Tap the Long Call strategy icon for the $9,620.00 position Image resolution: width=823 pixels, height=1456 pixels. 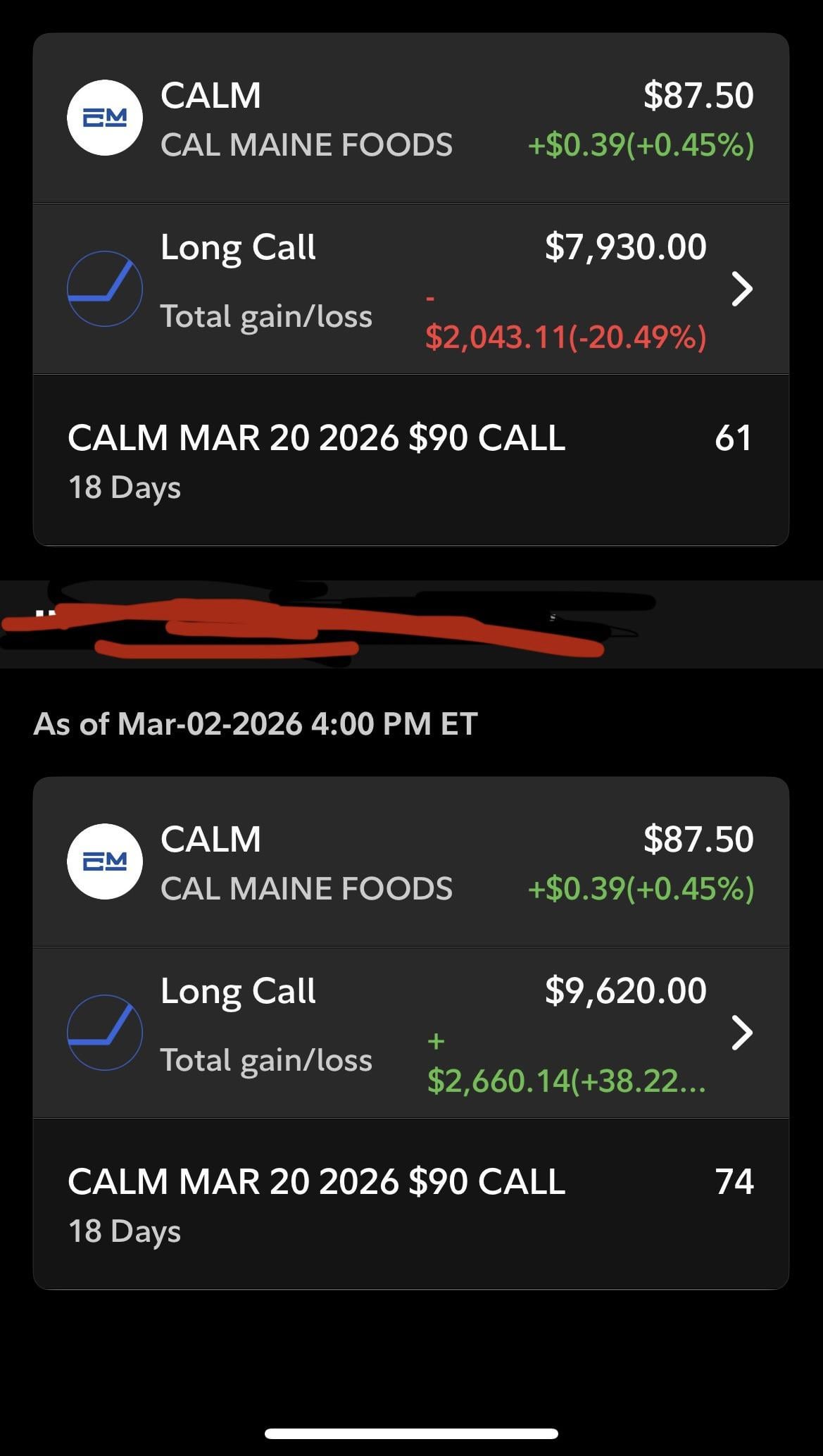pos(105,1032)
